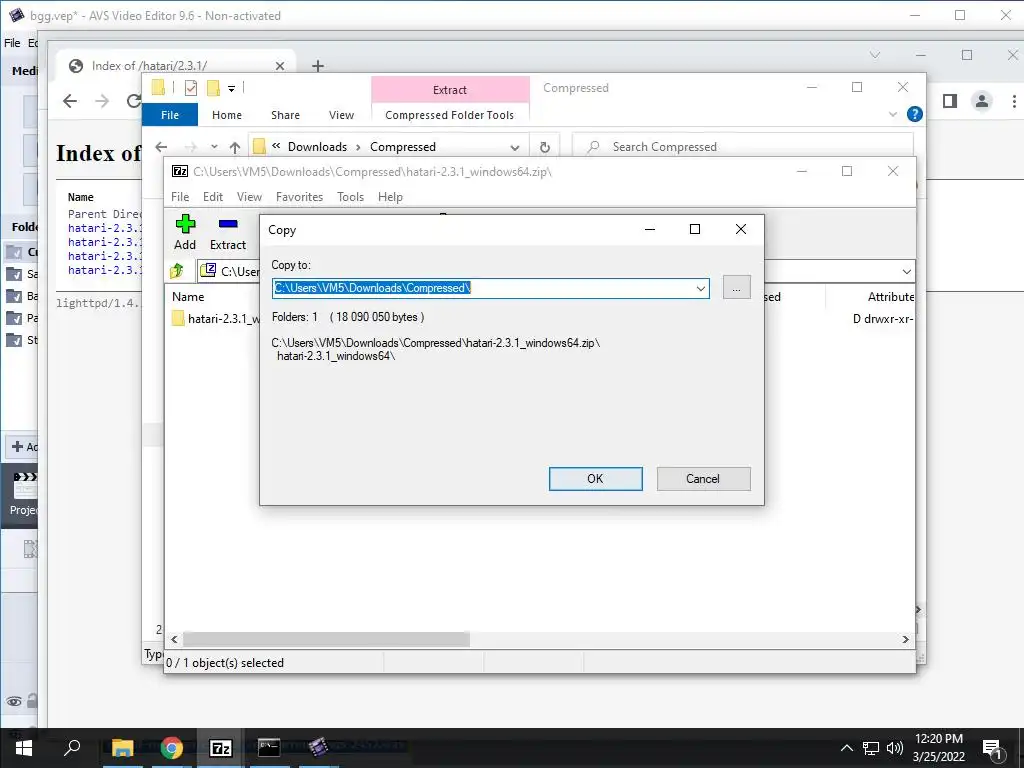Image resolution: width=1024 pixels, height=768 pixels.
Task: Open the Edit menu in 7-Zip
Action: pos(213,197)
